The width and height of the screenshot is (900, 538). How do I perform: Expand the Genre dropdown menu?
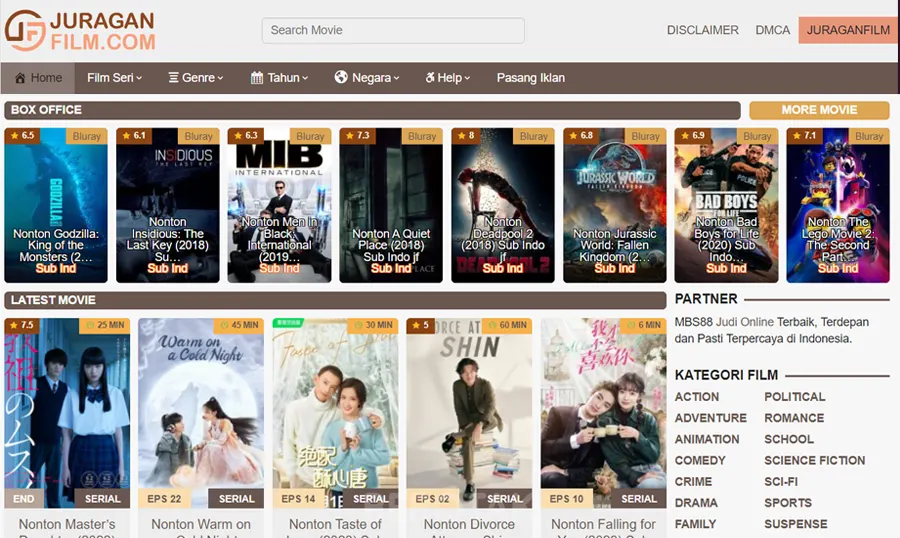click(196, 78)
